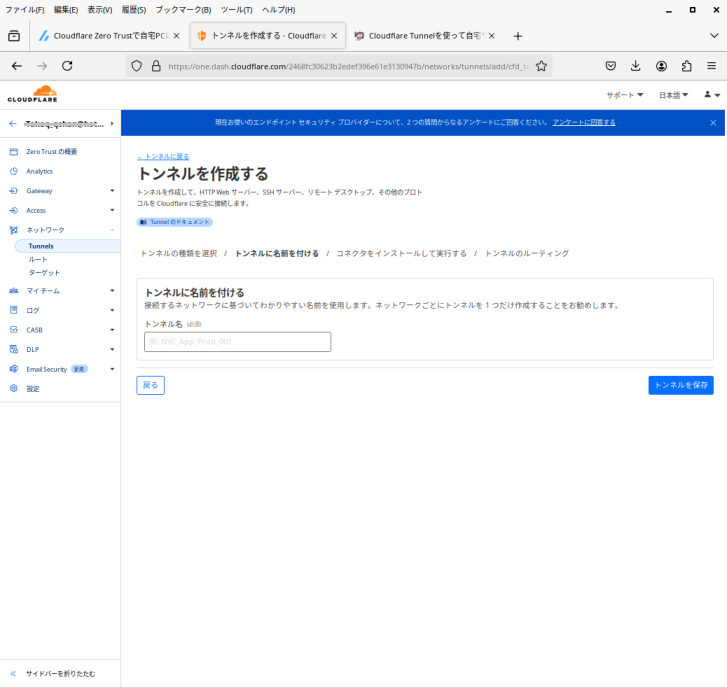Open the ファイル(F) menu
The image size is (727, 688).
(25, 10)
